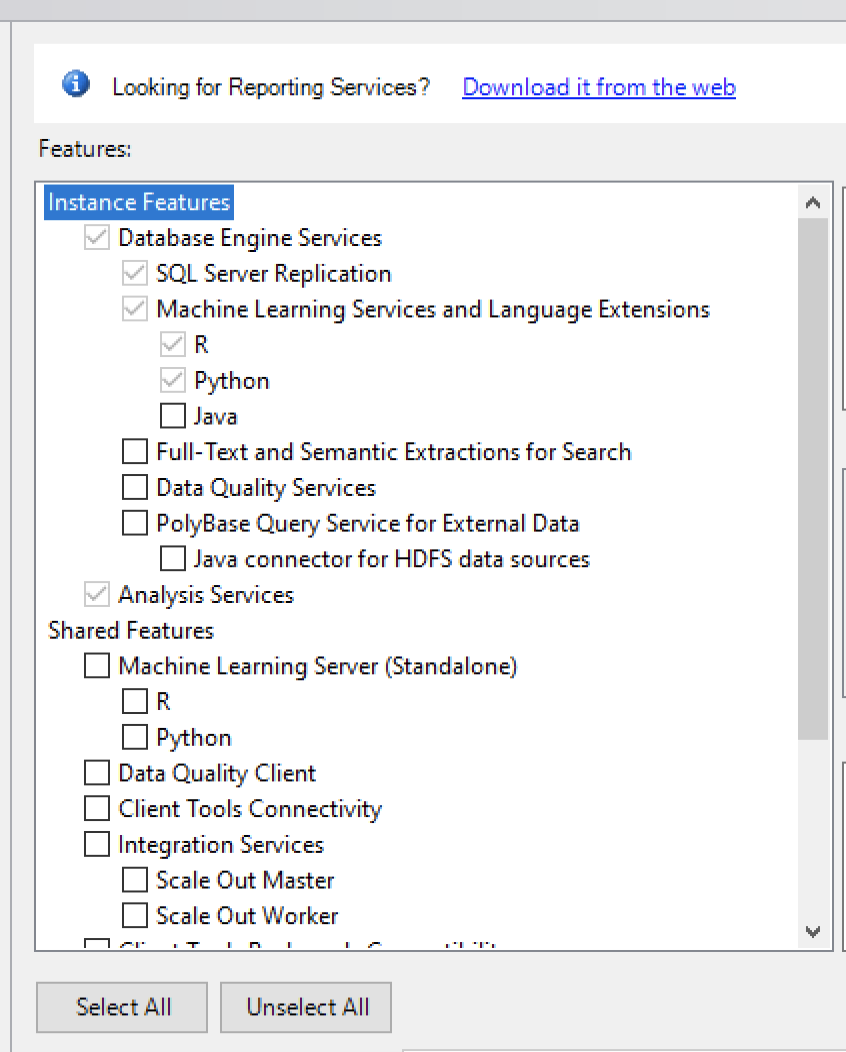The height and width of the screenshot is (1052, 846).
Task: Click the SQL Server Replication label
Action: pos(274,274)
